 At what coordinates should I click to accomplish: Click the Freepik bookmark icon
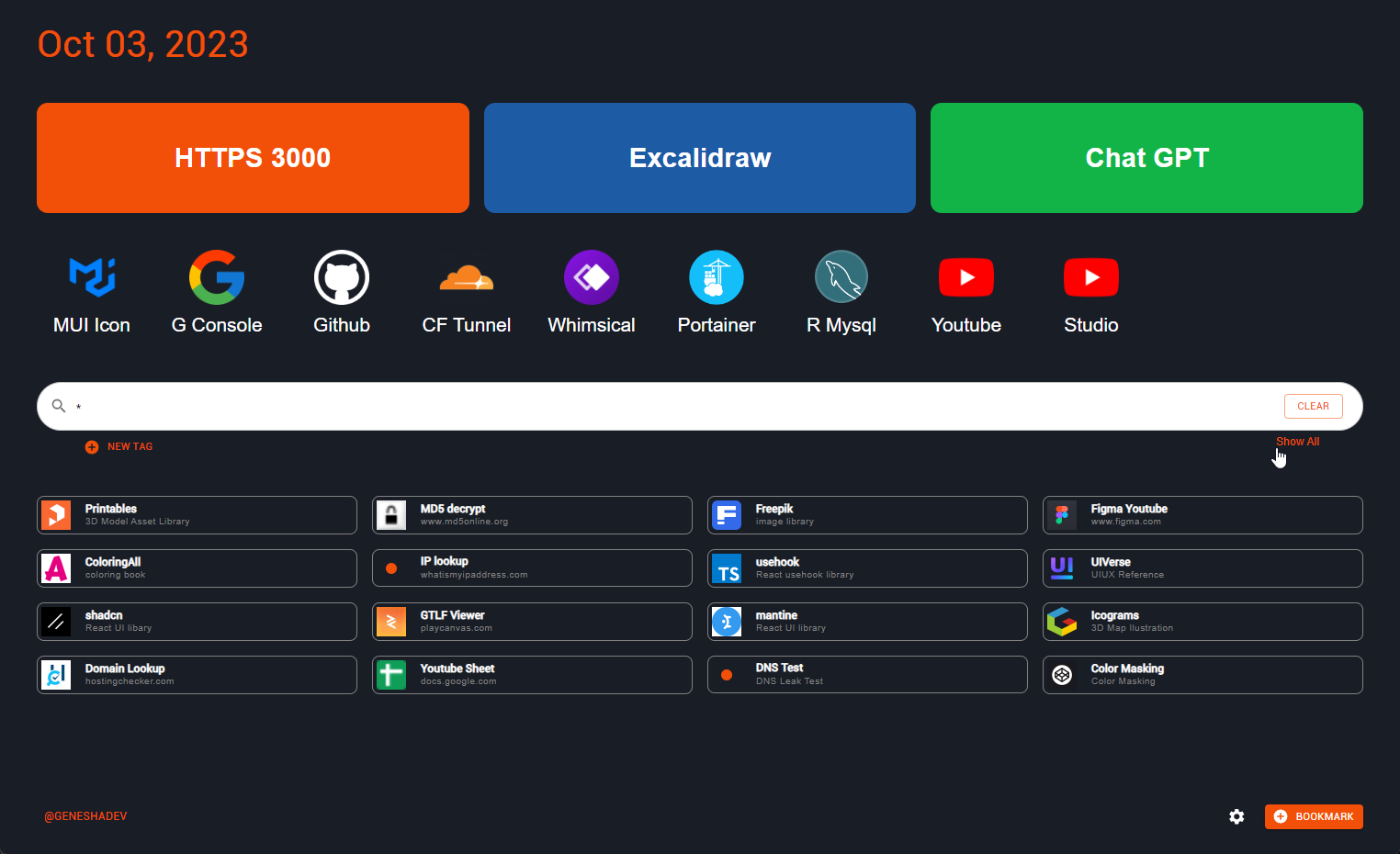(x=727, y=515)
